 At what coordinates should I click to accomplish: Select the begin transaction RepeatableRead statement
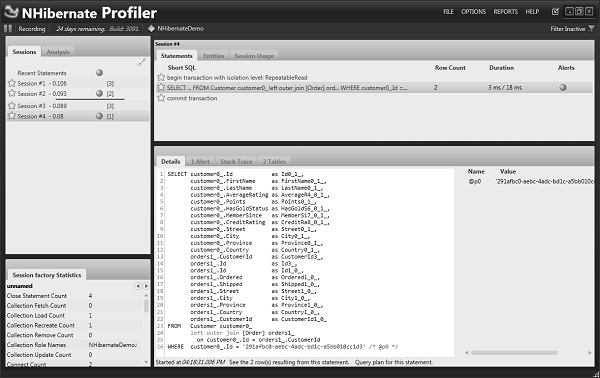tap(237, 77)
